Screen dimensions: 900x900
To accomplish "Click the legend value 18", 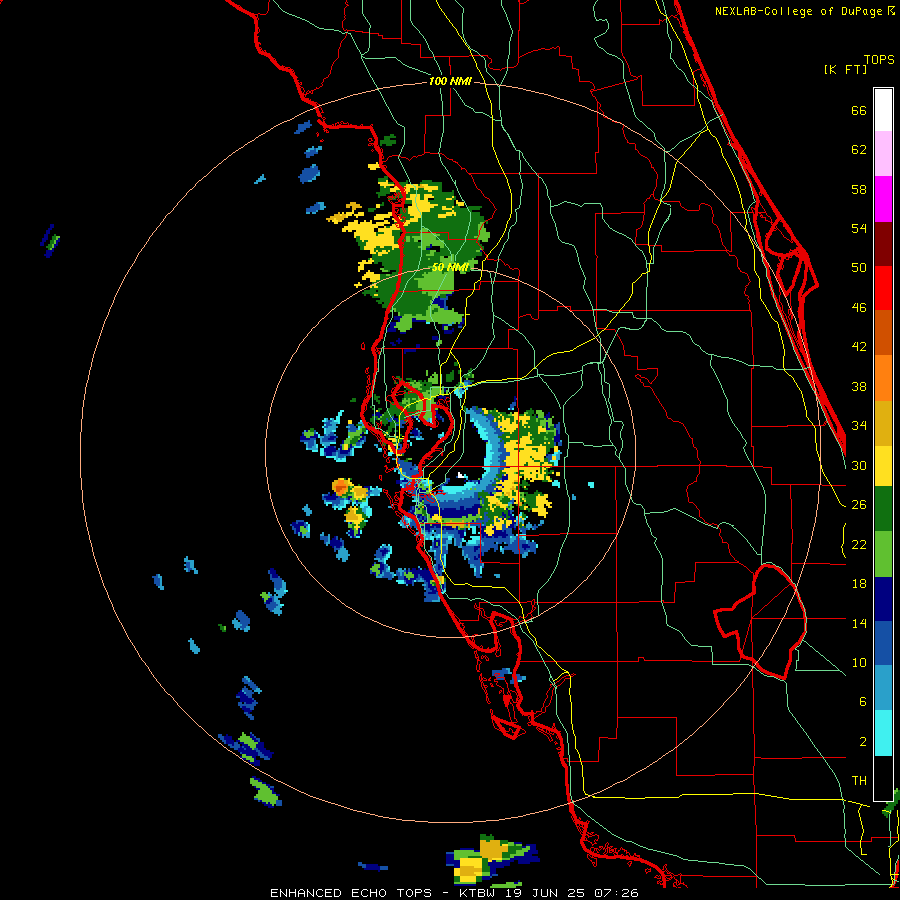I will coord(859,584).
